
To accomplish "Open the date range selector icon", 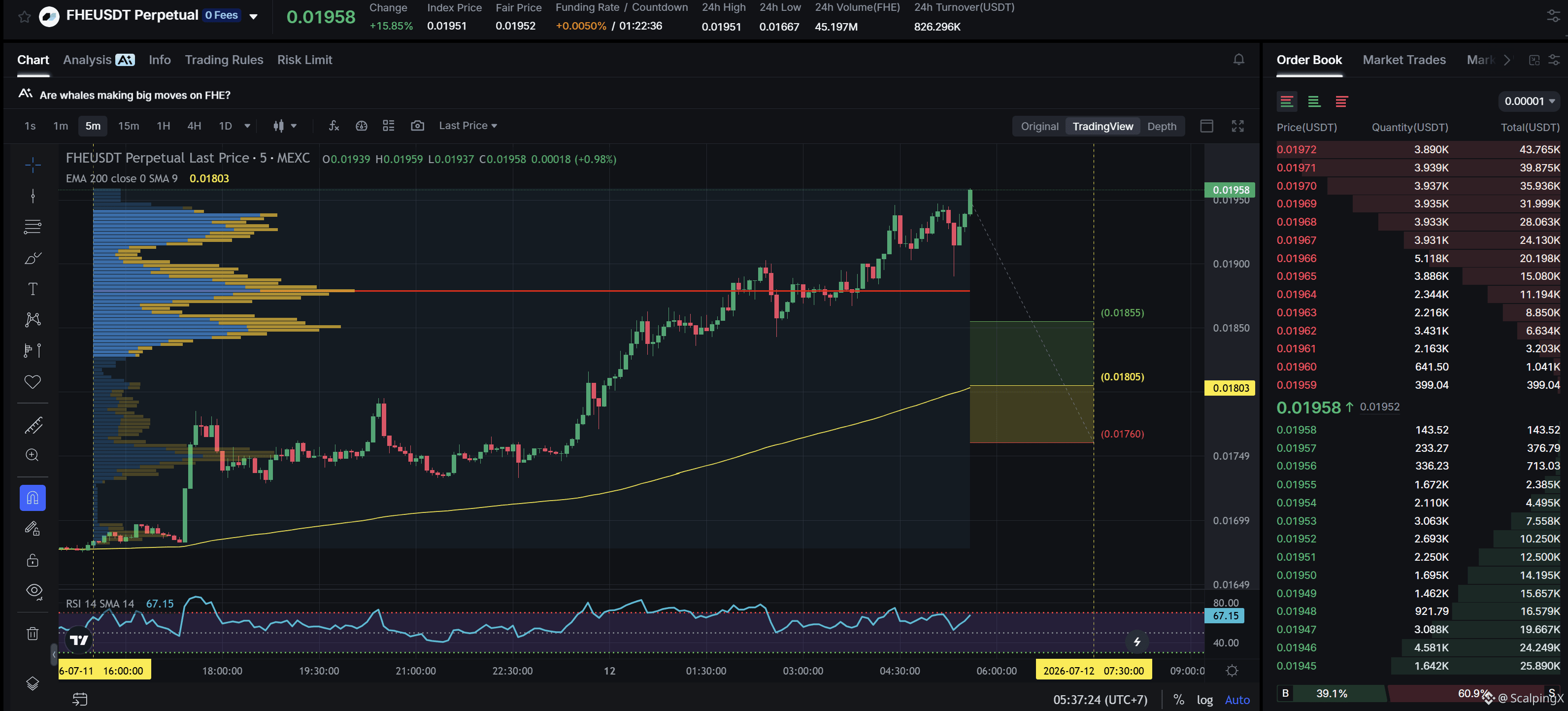I will point(80,699).
